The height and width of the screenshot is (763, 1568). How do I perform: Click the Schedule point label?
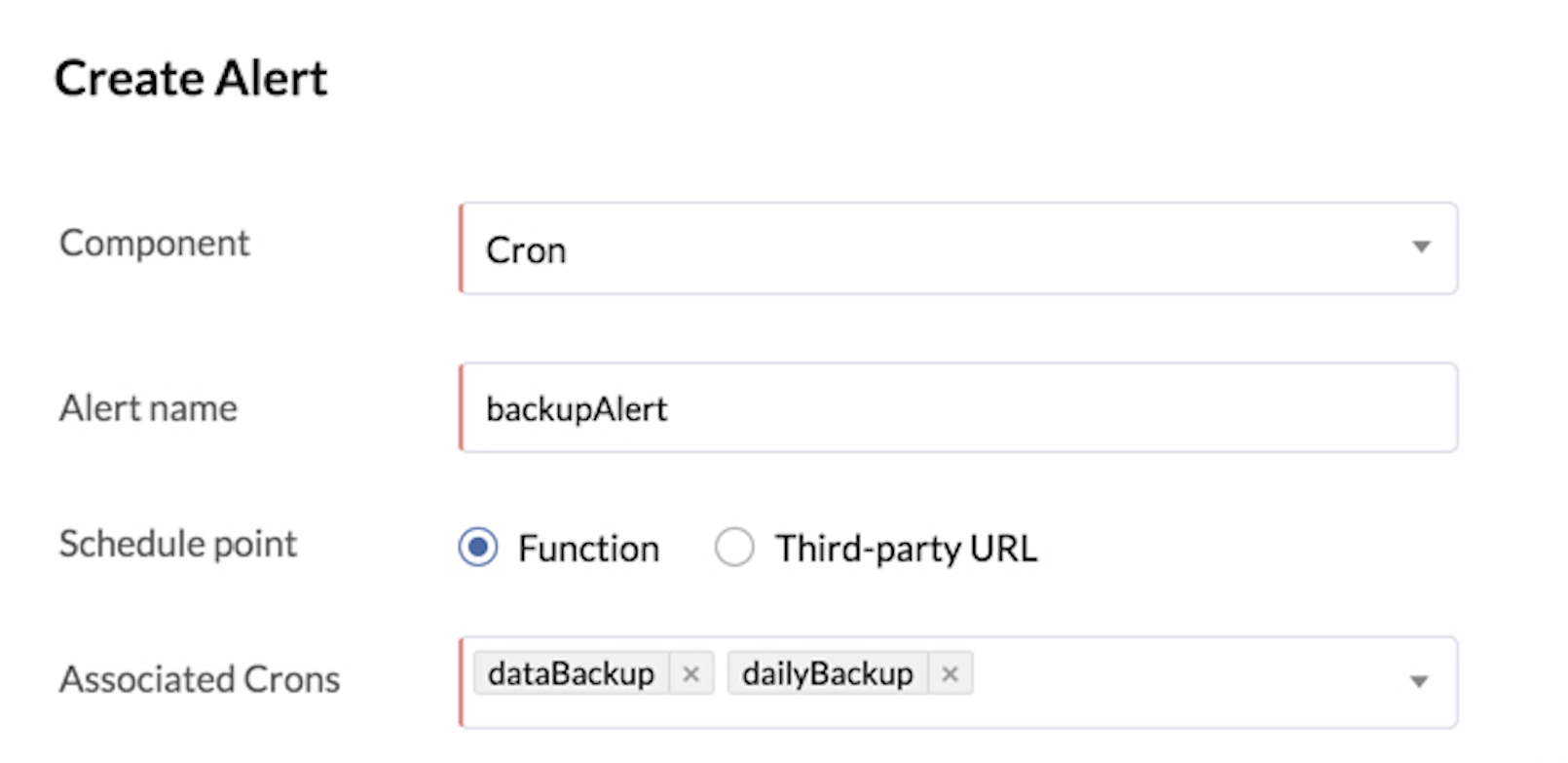click(178, 545)
